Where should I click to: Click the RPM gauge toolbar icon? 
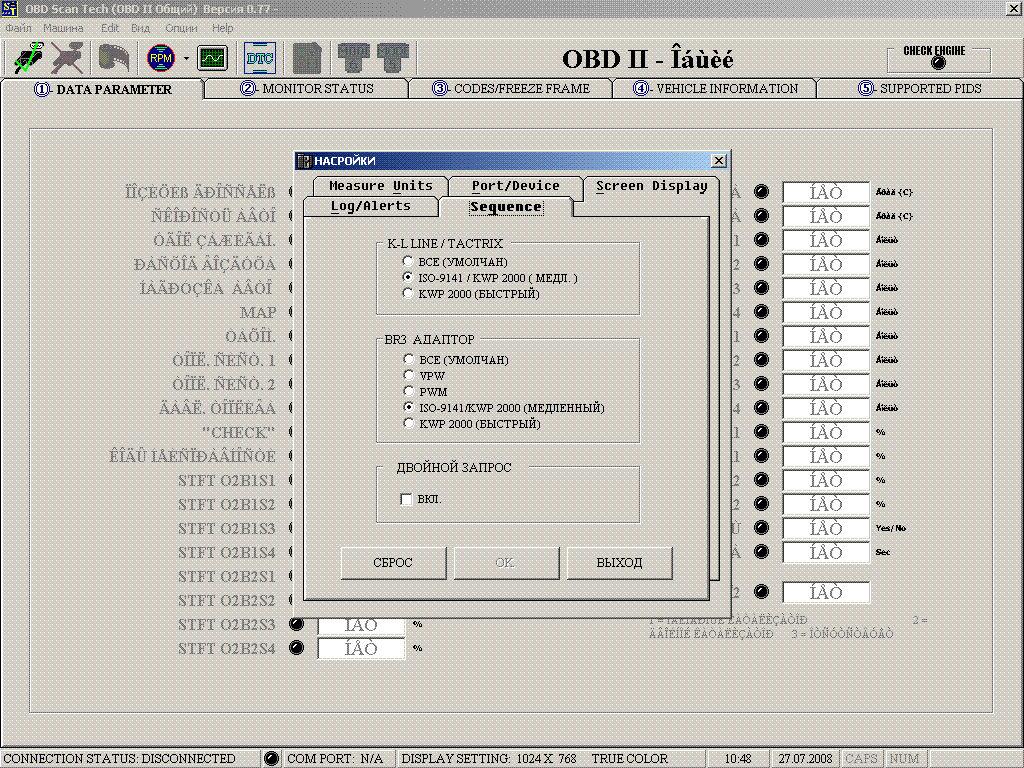160,58
